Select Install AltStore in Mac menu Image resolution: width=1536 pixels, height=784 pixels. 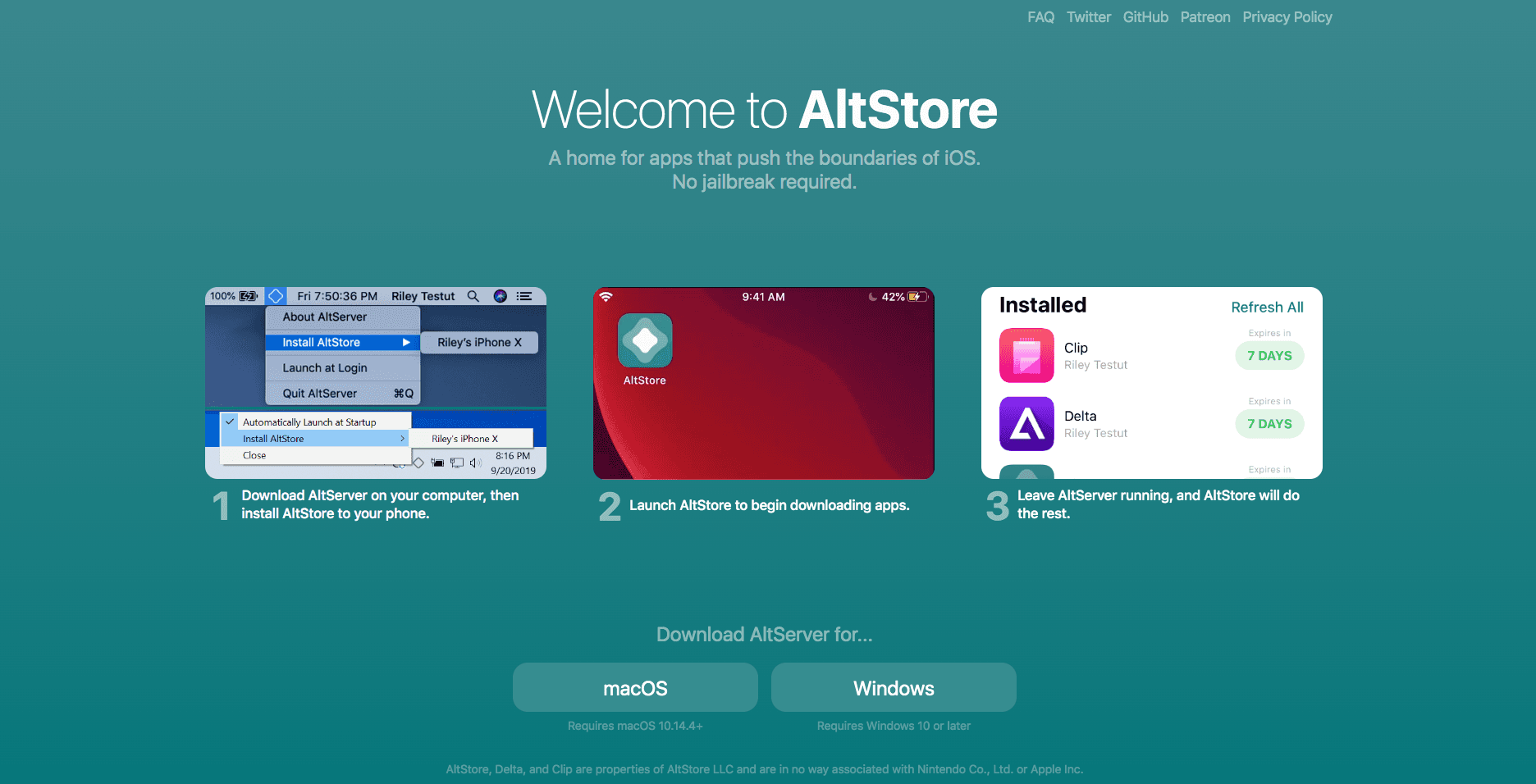pyautogui.click(x=343, y=342)
